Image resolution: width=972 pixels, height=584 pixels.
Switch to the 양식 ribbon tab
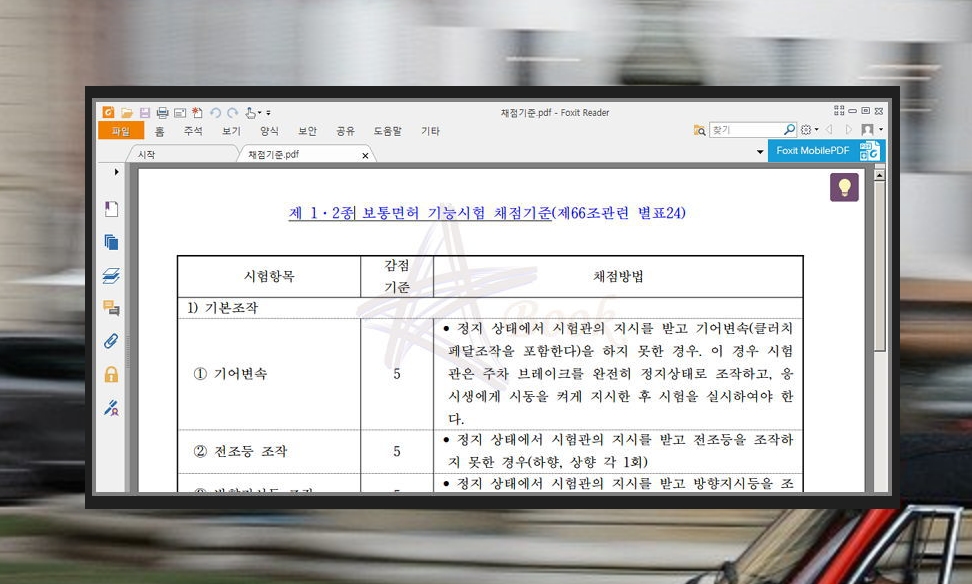tap(269, 131)
